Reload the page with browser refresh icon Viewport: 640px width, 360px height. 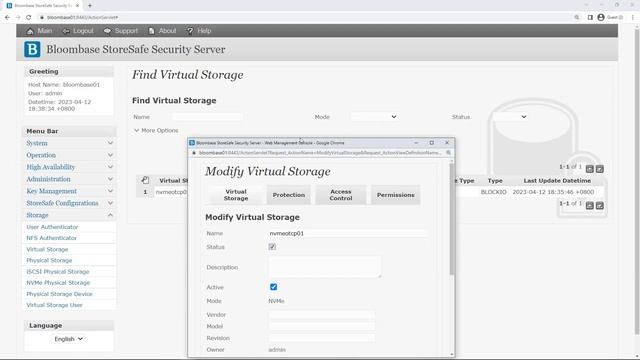pos(29,18)
